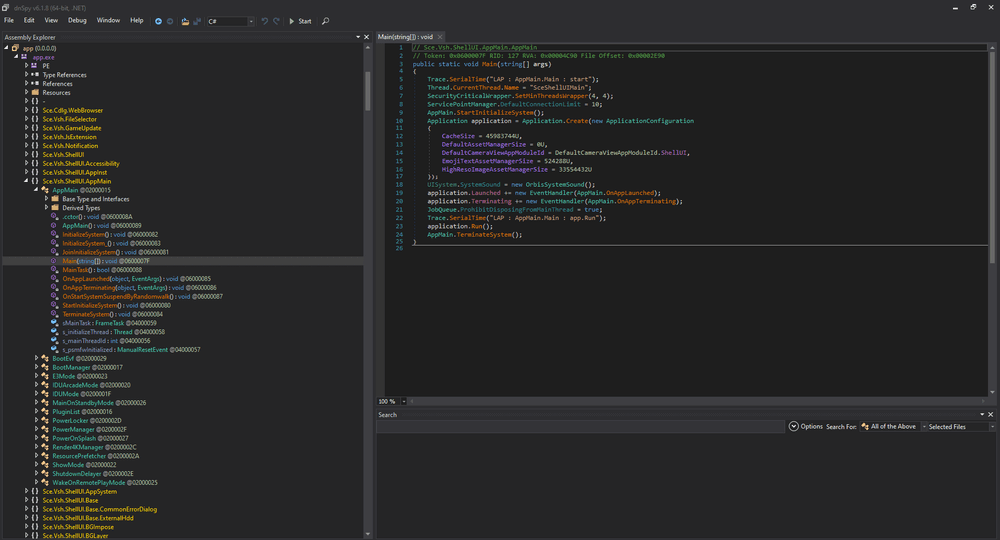
Task: Toggle the search Options chevron button
Action: click(x=793, y=426)
